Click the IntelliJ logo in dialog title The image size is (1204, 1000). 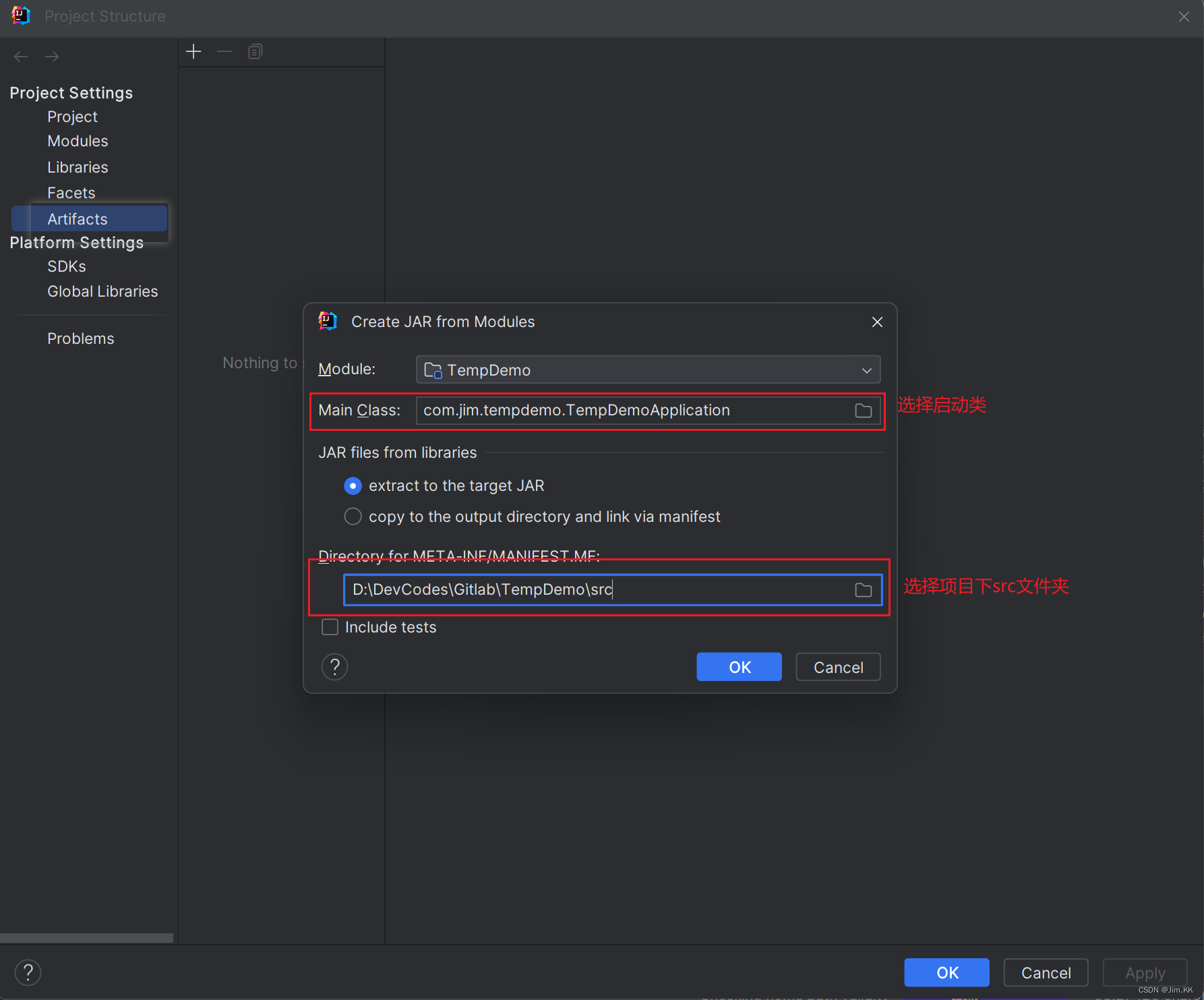[328, 321]
